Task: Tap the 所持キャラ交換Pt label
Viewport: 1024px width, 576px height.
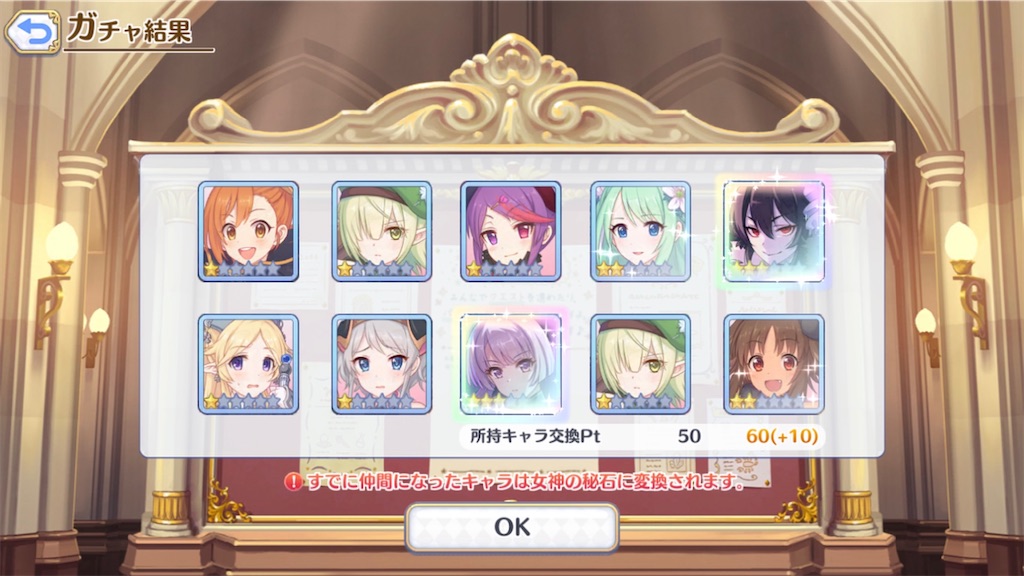Action: (535, 436)
